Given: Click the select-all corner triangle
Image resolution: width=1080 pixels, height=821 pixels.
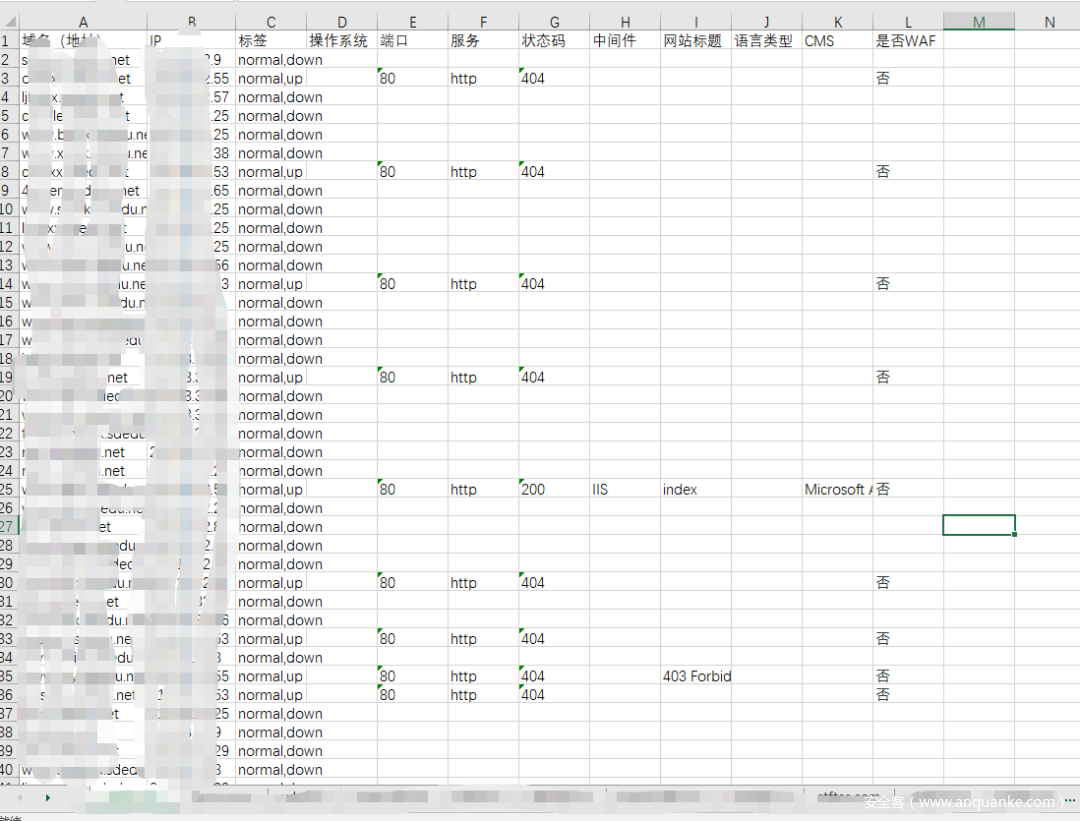Looking at the screenshot, I should [10, 21].
